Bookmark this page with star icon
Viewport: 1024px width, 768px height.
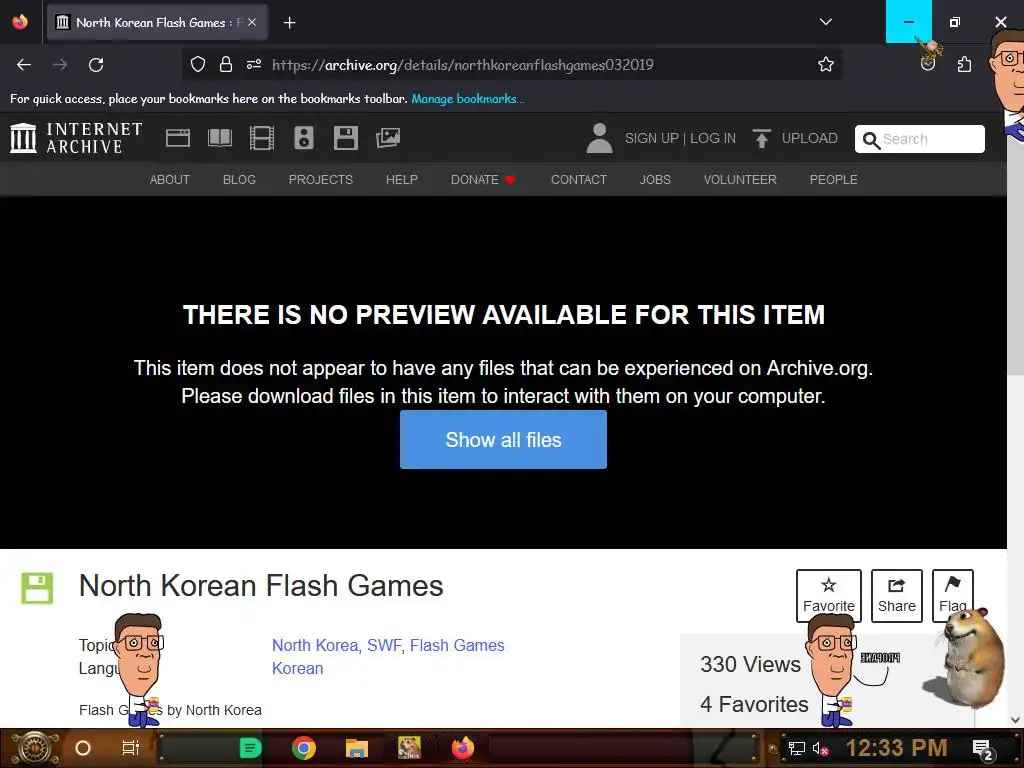(x=825, y=64)
